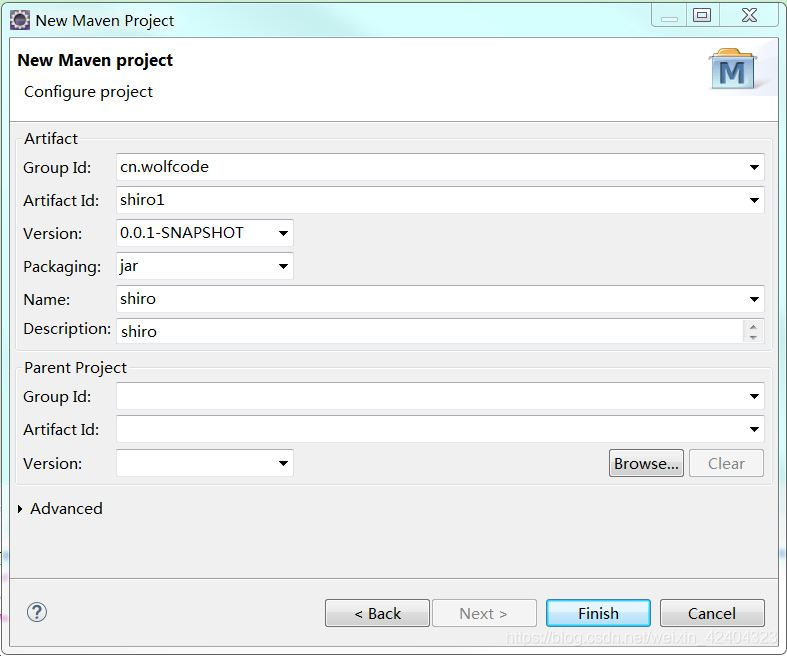This screenshot has height=656, width=787.
Task: Click the Description field scroll down arrow
Action: click(x=753, y=337)
